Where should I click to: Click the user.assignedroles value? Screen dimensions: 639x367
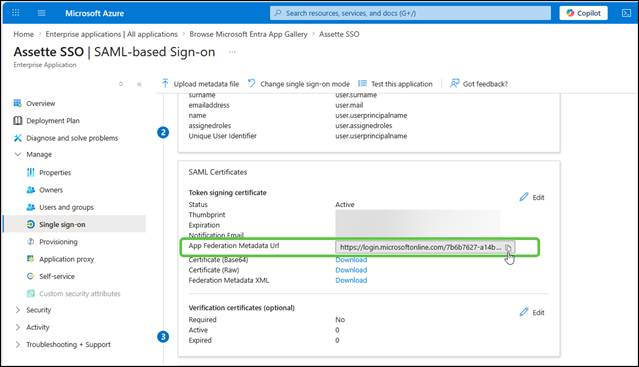[364, 126]
